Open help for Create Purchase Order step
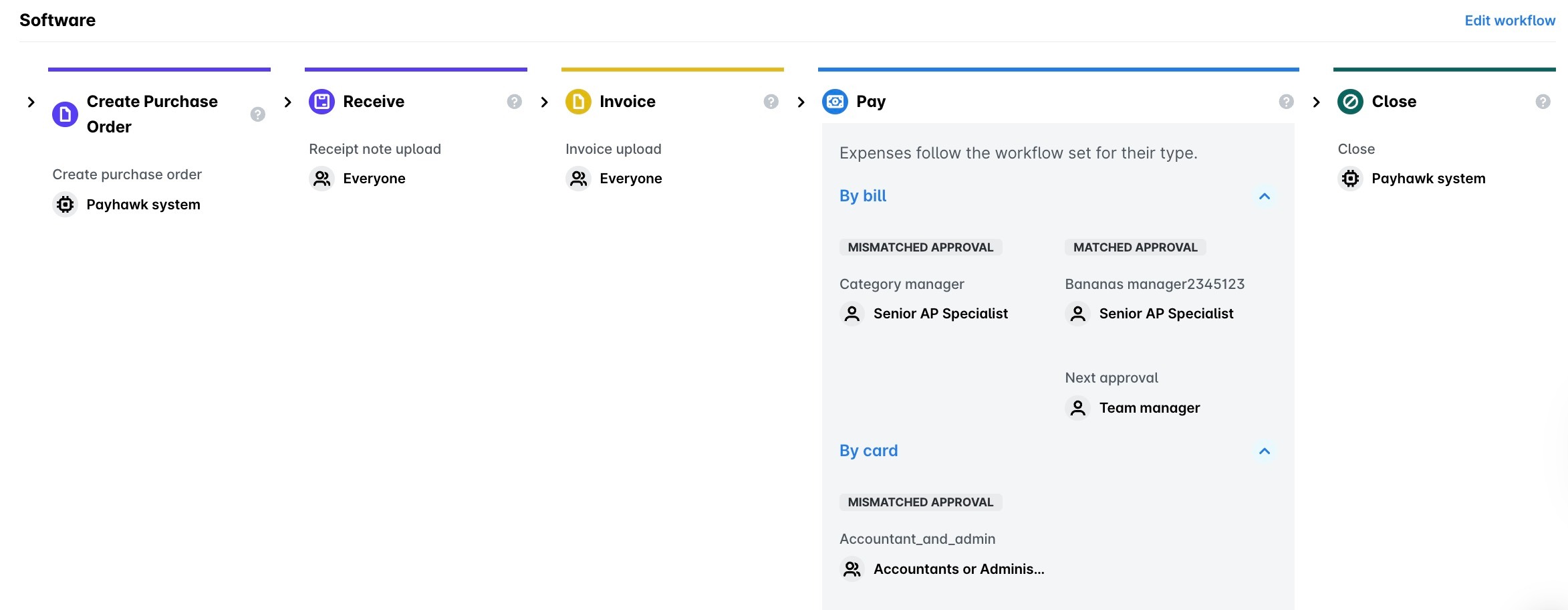This screenshot has width=1568, height=610. [257, 114]
